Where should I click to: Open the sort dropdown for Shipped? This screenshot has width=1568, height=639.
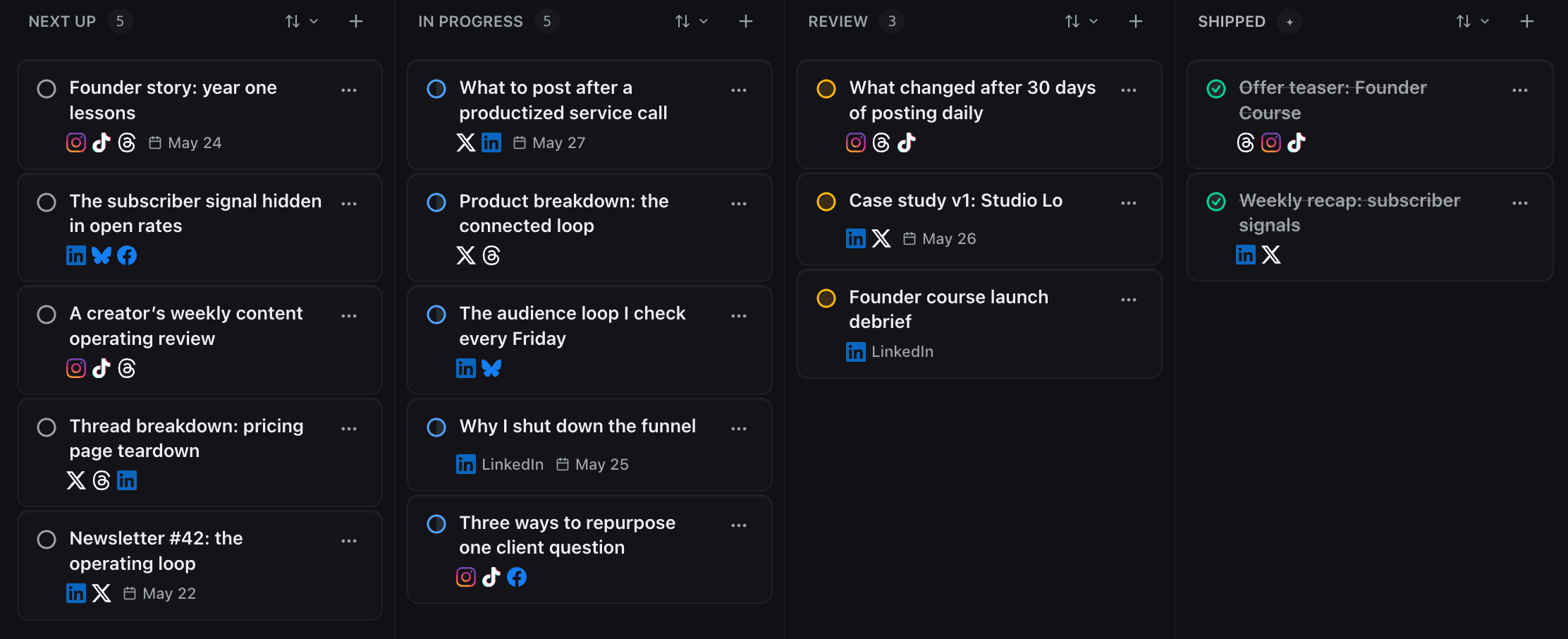(1473, 22)
